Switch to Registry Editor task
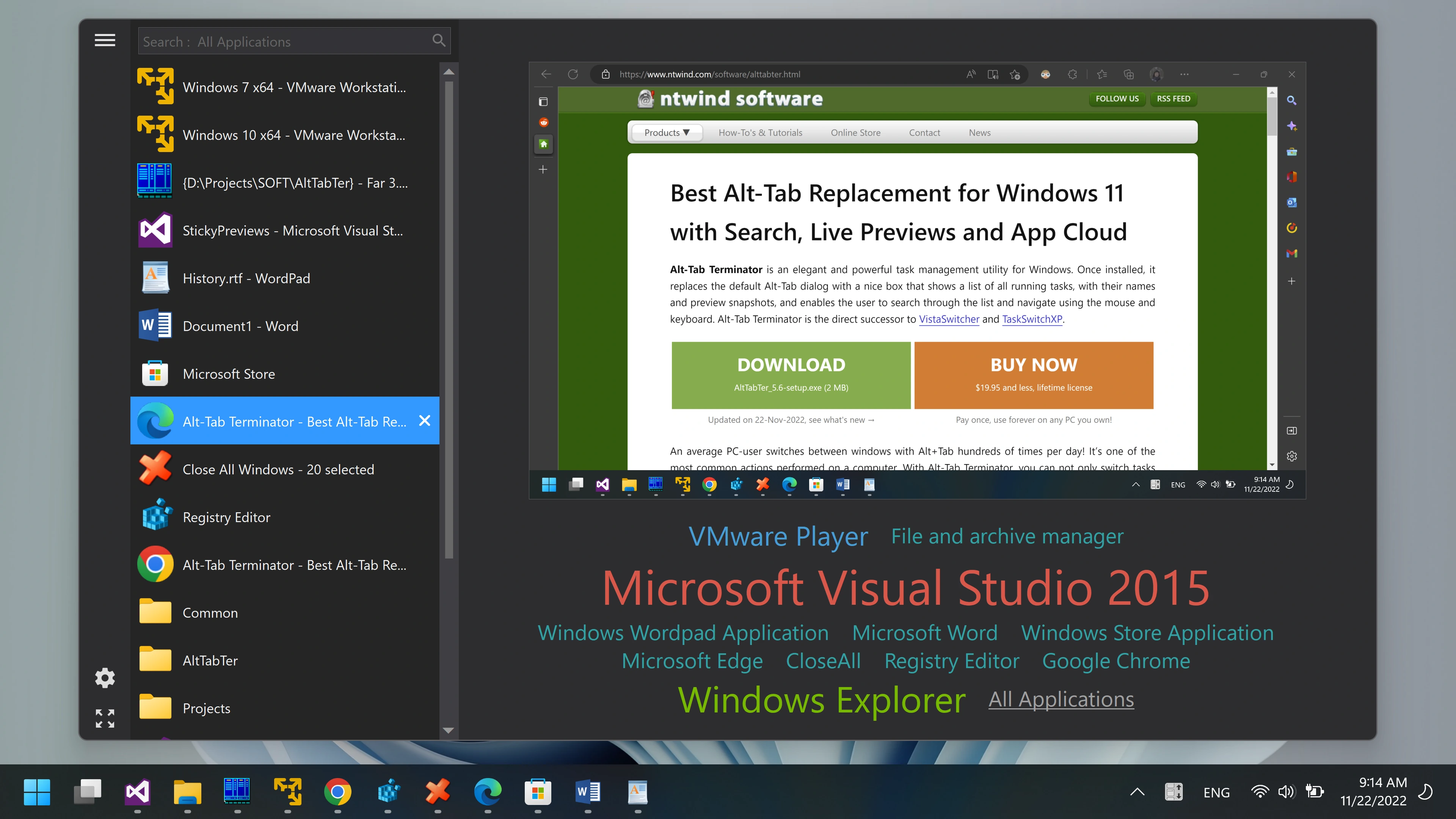 (x=285, y=517)
